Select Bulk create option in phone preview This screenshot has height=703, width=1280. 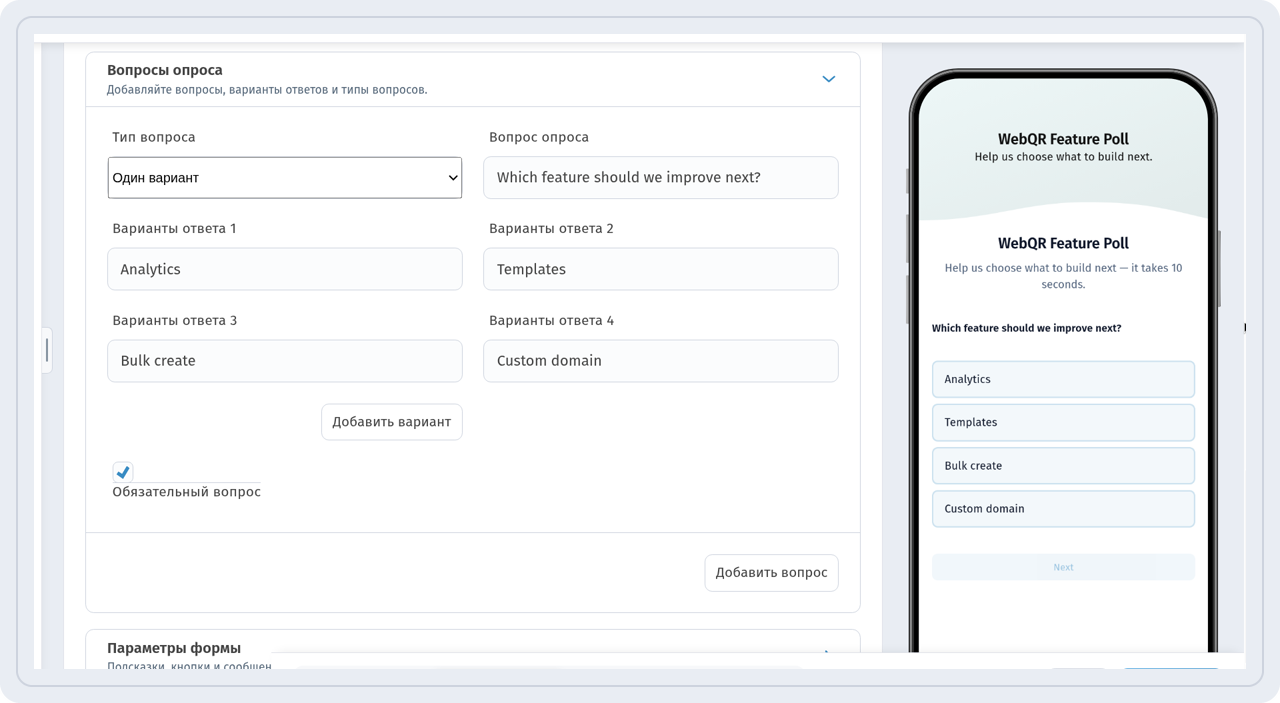1063,466
